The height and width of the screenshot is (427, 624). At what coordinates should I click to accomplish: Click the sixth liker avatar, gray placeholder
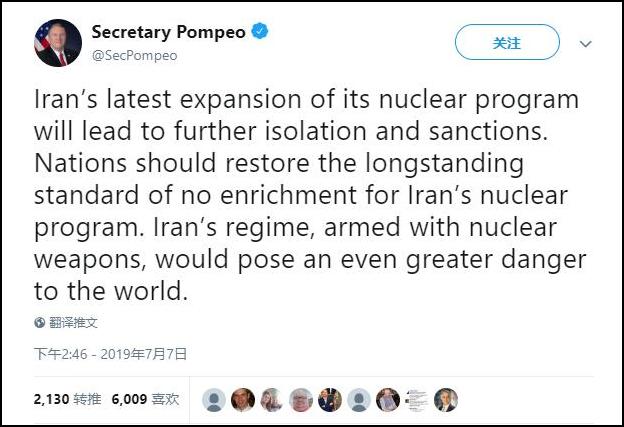[359, 400]
